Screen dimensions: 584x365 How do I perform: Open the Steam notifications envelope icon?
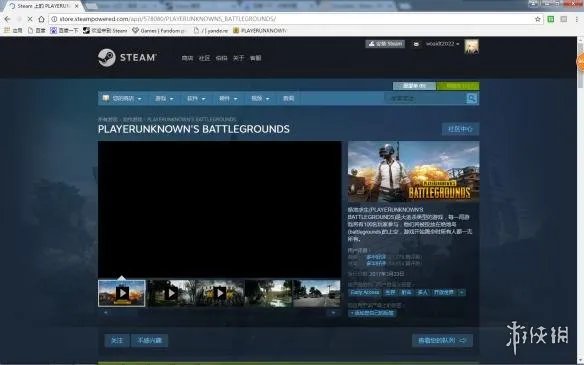(x=416, y=44)
